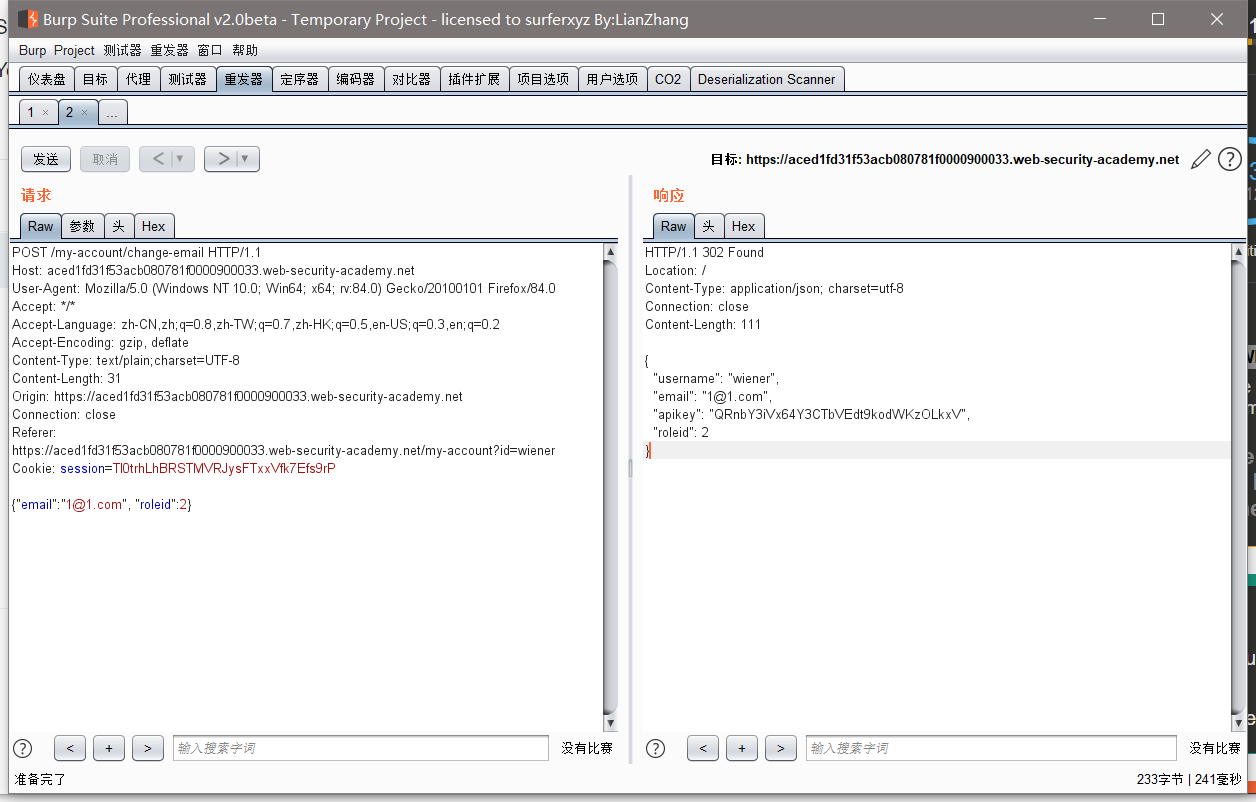Screen dimensions: 1256x802
Task: Open the Repeater help question mark icon
Action: click(1230, 159)
